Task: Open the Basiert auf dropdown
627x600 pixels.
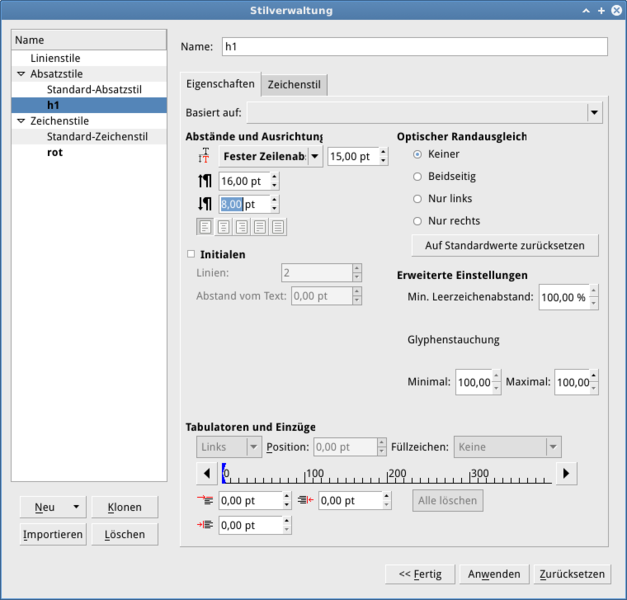Action: (x=595, y=113)
